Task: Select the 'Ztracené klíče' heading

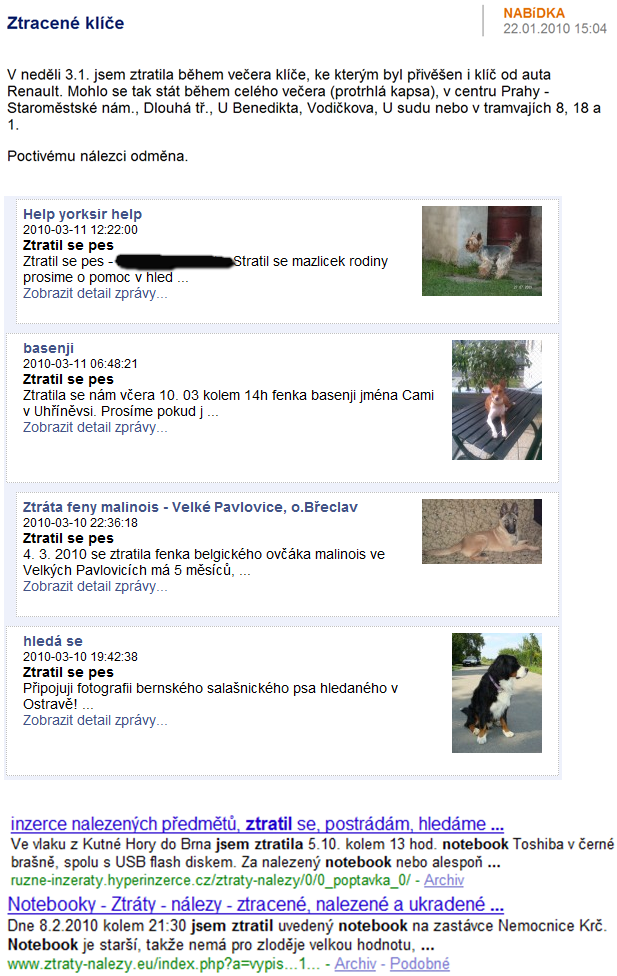Action: tap(65, 23)
